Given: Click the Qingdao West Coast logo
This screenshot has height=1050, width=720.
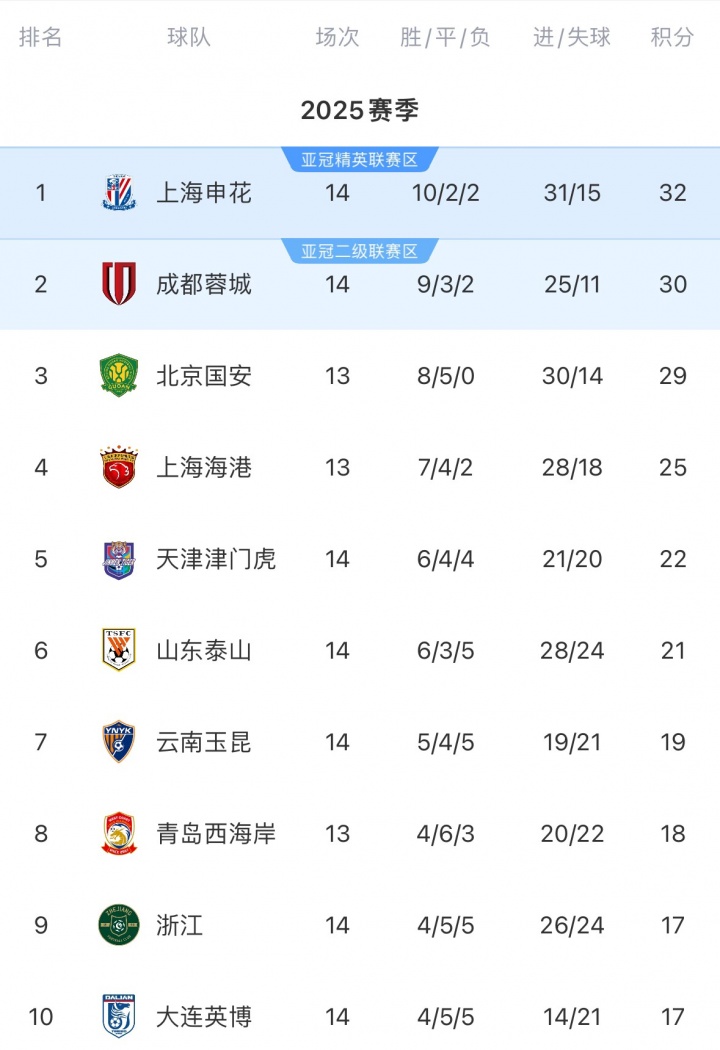Looking at the screenshot, I should tap(119, 834).
